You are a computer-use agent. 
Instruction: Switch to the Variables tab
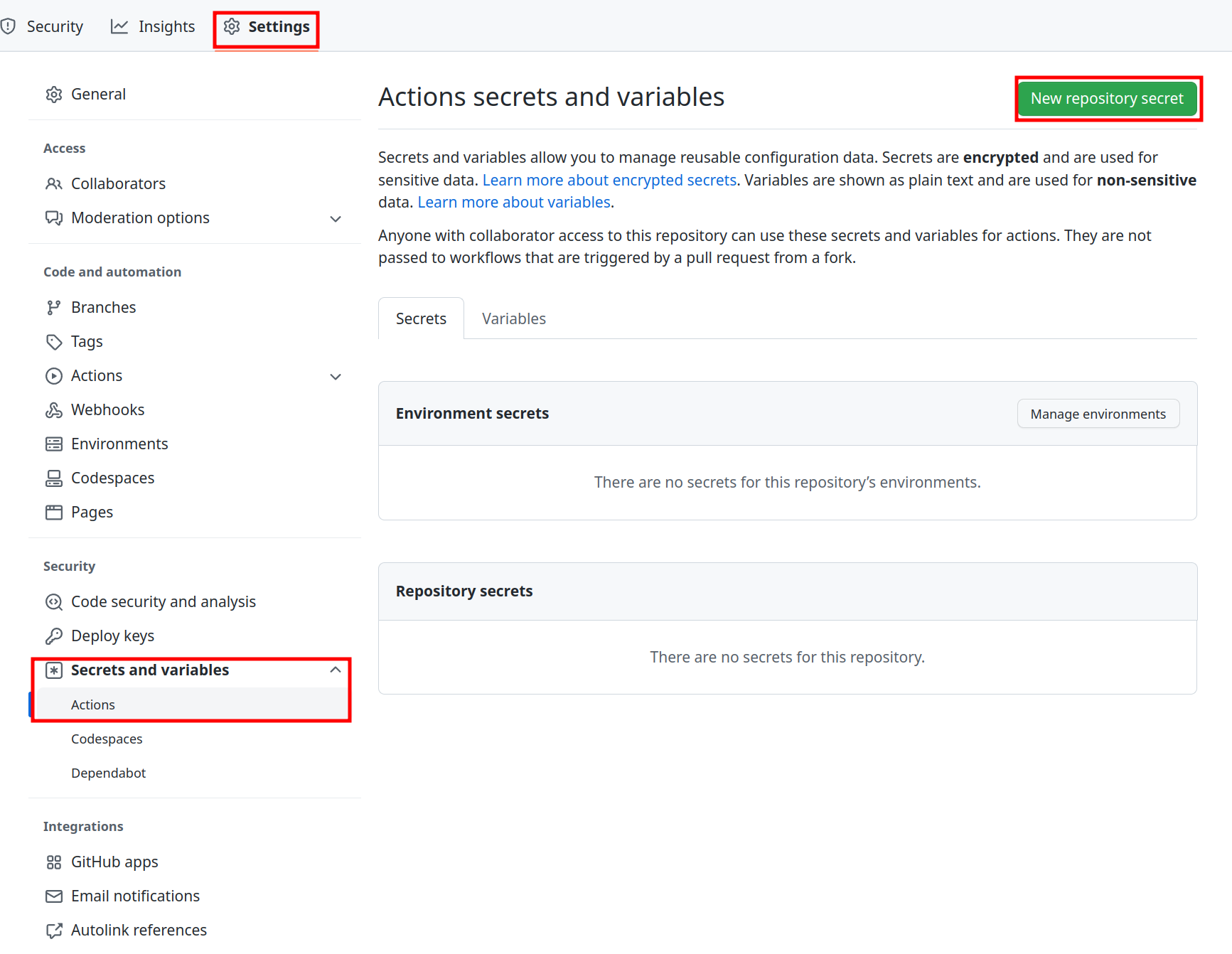click(x=514, y=318)
